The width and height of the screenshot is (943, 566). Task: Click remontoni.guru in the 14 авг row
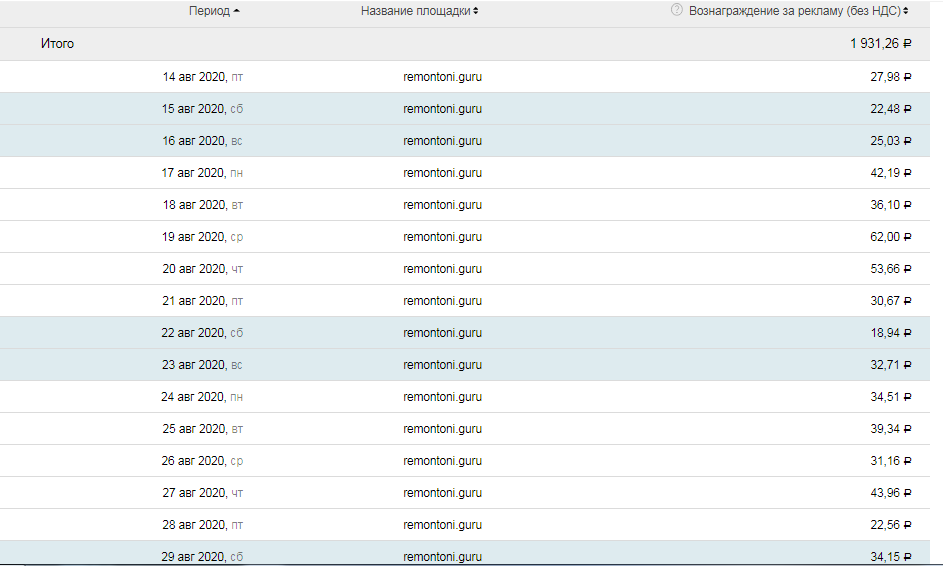click(443, 76)
